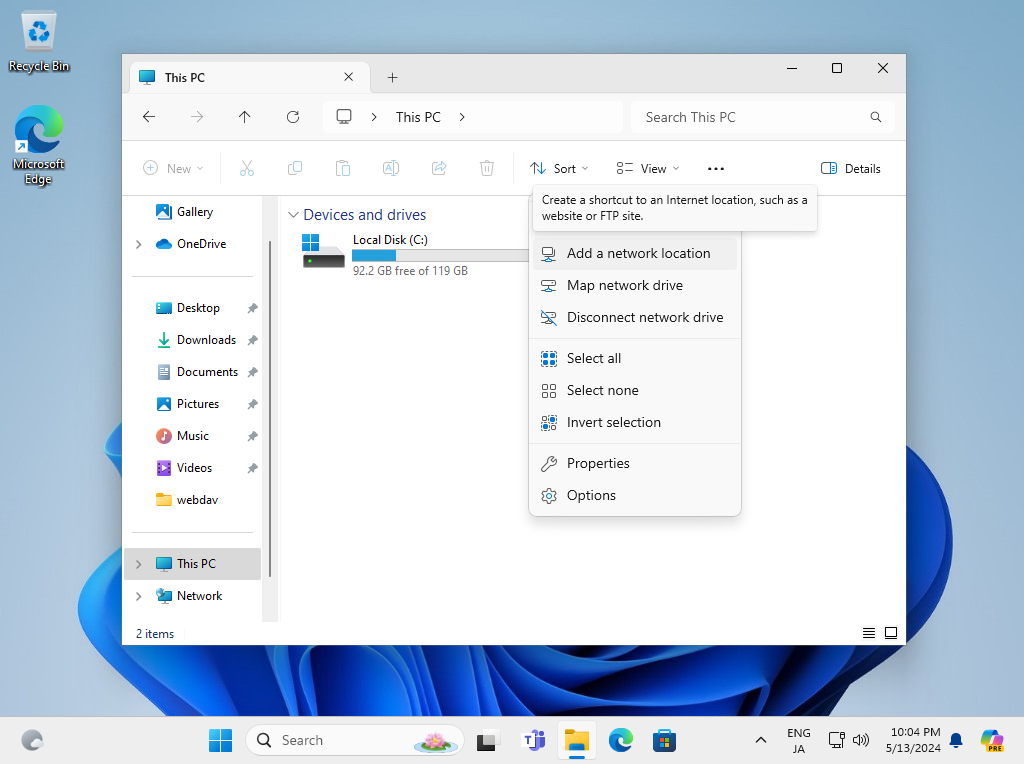
Task: Add a new tab
Action: tap(392, 78)
